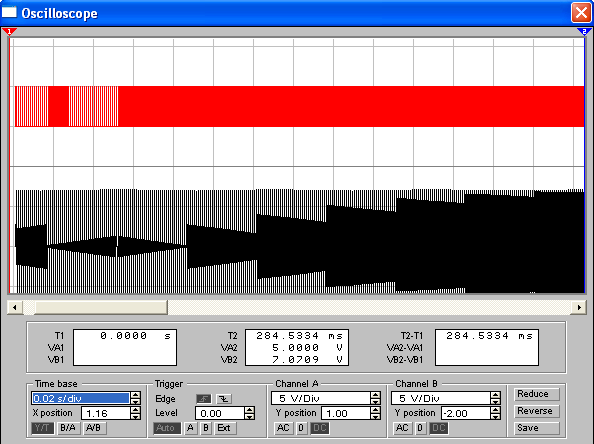This screenshot has height=444, width=594.
Task: Set Channel B coupling to 0
Action: [x=420, y=428]
